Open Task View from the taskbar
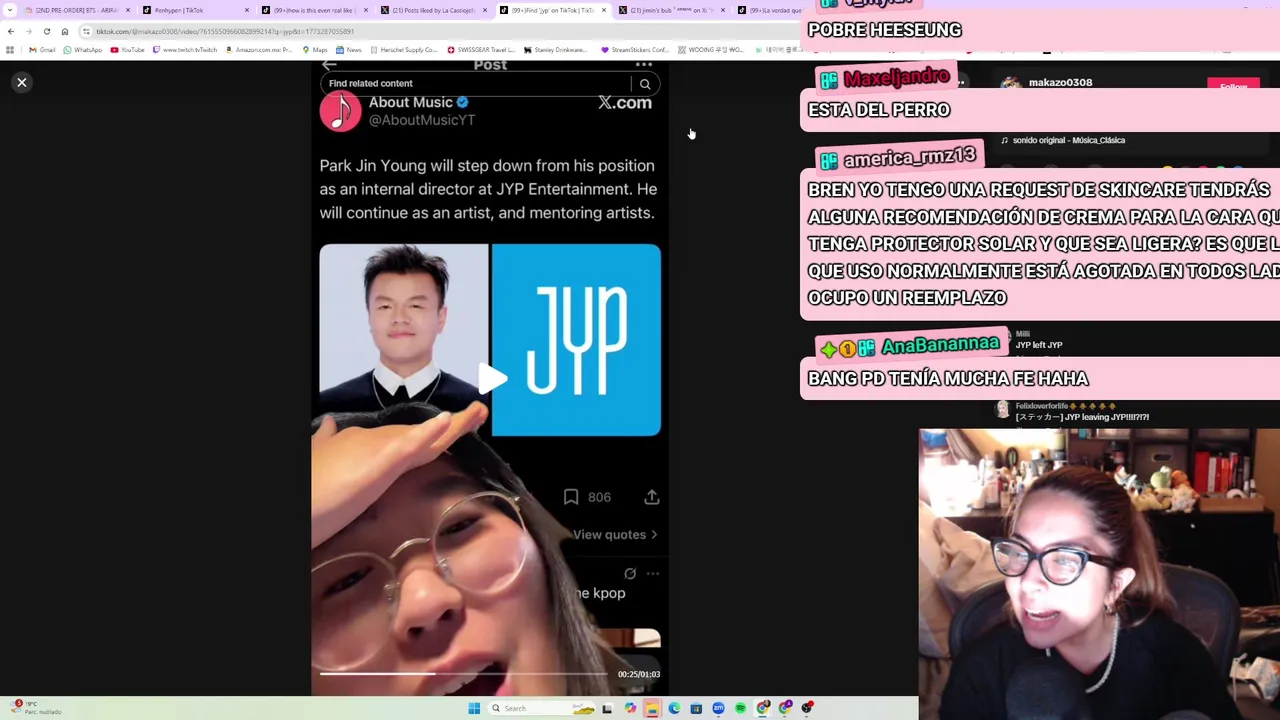Screen dimensions: 1280x720 click(x=607, y=708)
